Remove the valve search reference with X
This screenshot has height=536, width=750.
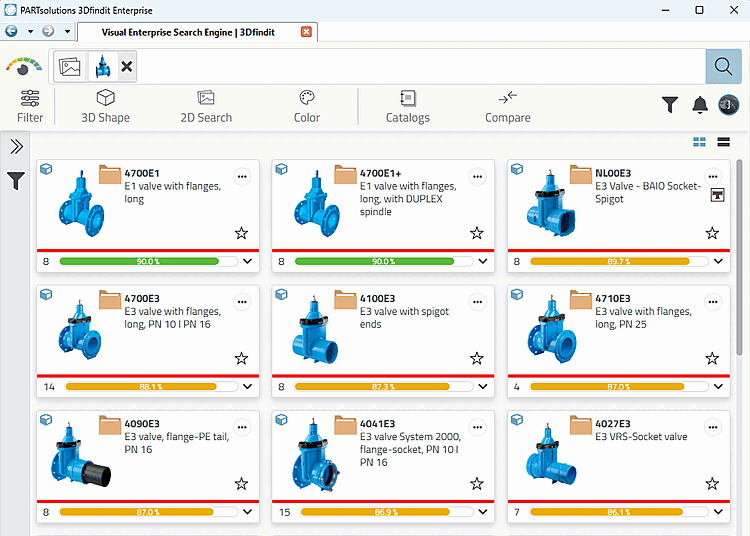pos(126,66)
